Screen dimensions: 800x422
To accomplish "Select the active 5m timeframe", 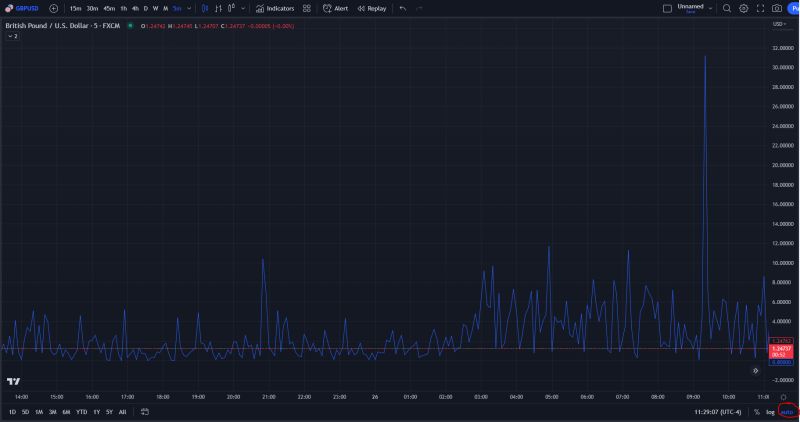I will [177, 9].
